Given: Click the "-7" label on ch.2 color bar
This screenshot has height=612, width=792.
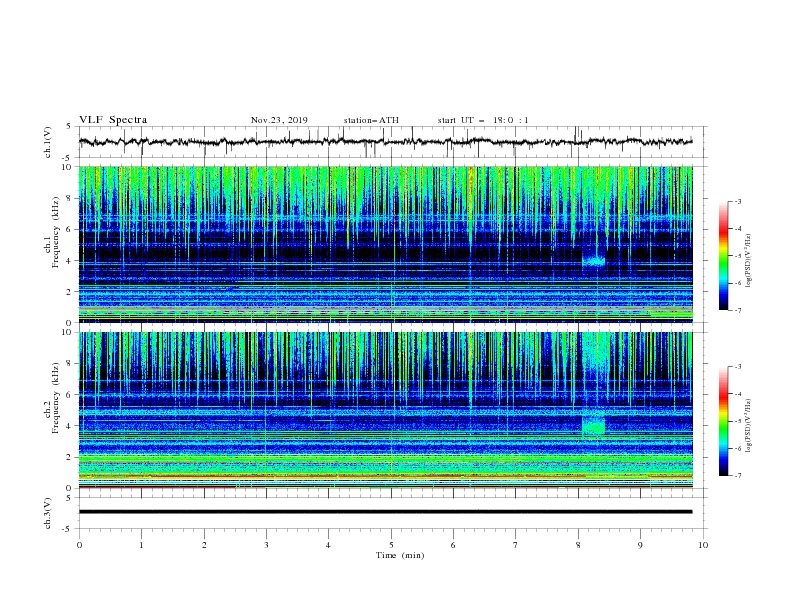Looking at the screenshot, I should (737, 476).
